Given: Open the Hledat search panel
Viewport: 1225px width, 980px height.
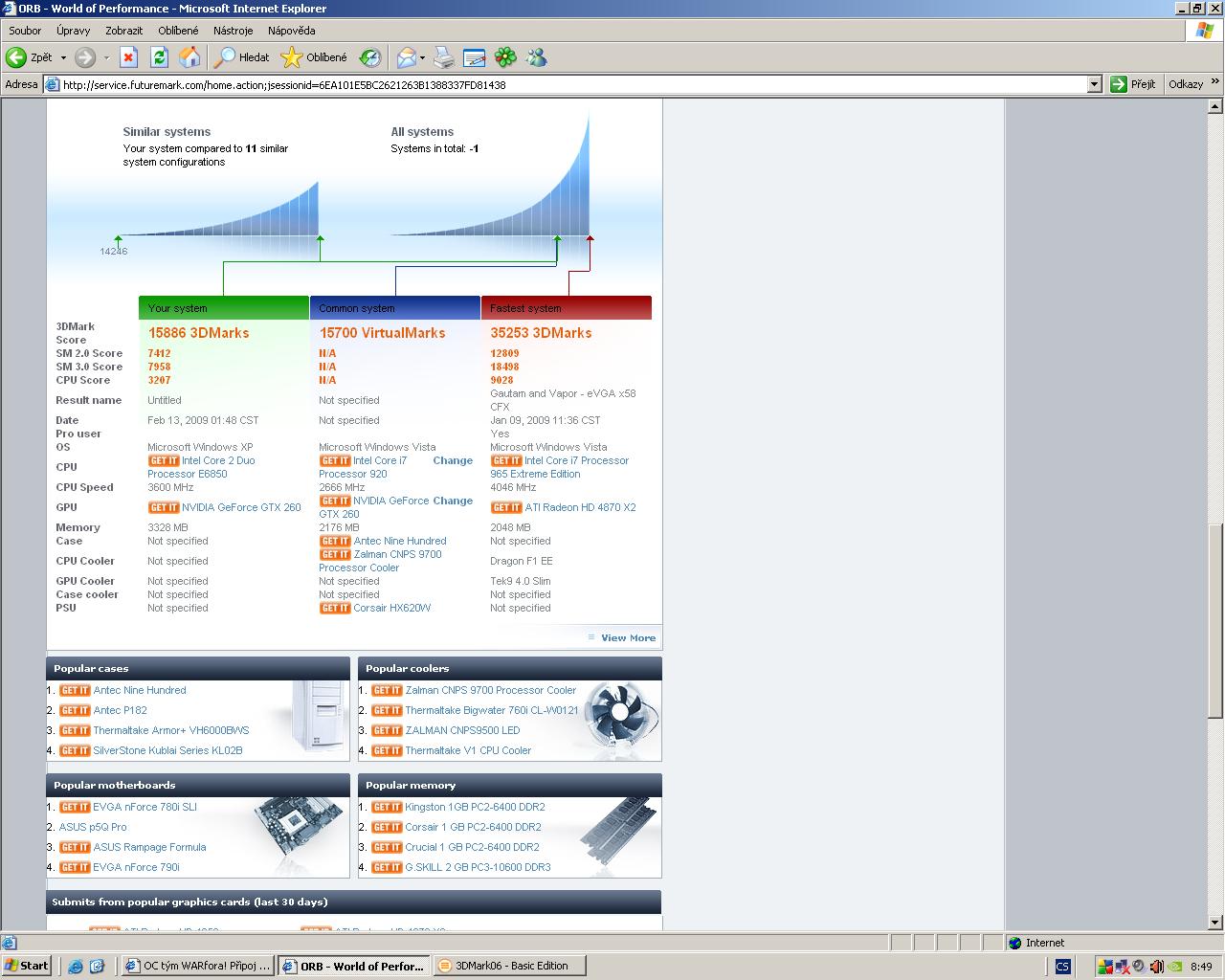Looking at the screenshot, I should coord(242,57).
